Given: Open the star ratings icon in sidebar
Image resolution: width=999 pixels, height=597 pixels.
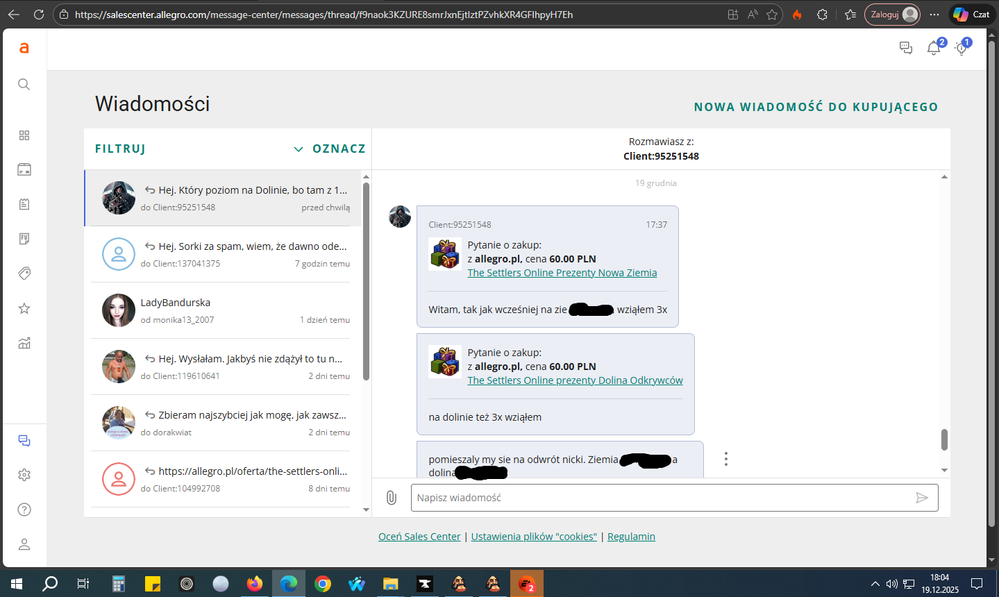Looking at the screenshot, I should click(24, 308).
